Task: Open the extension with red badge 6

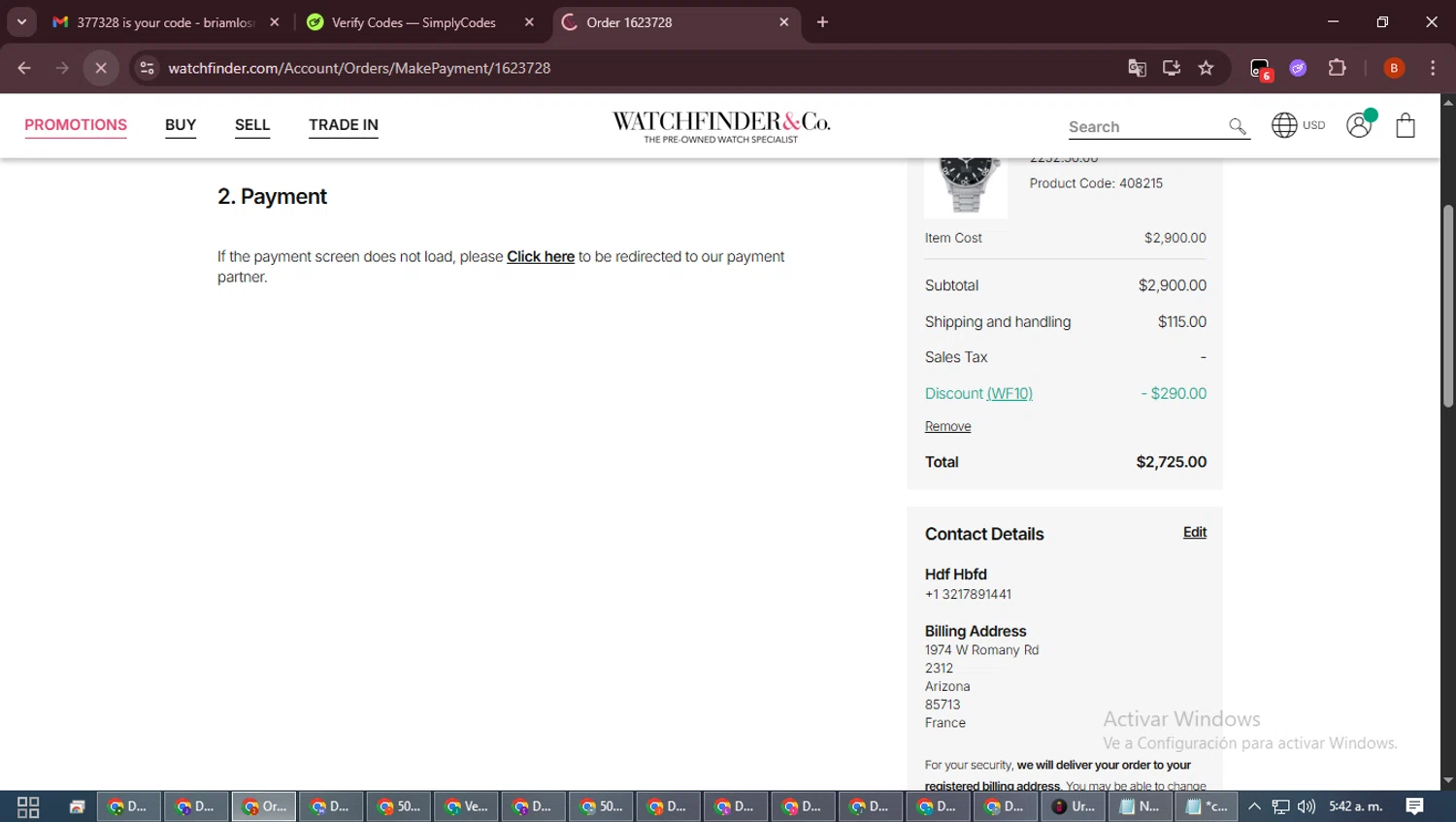Action: click(1260, 69)
